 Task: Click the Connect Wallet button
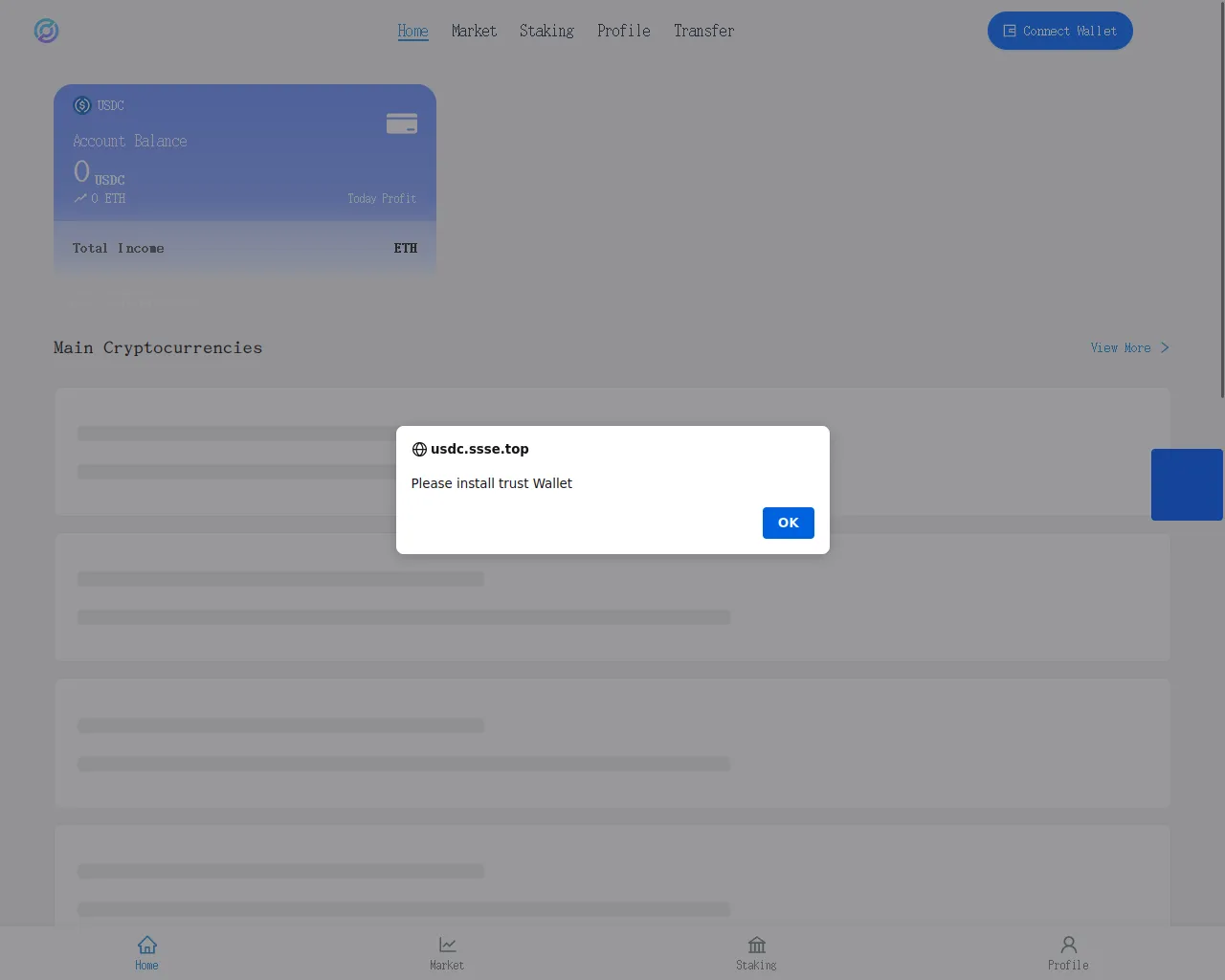point(1059,31)
